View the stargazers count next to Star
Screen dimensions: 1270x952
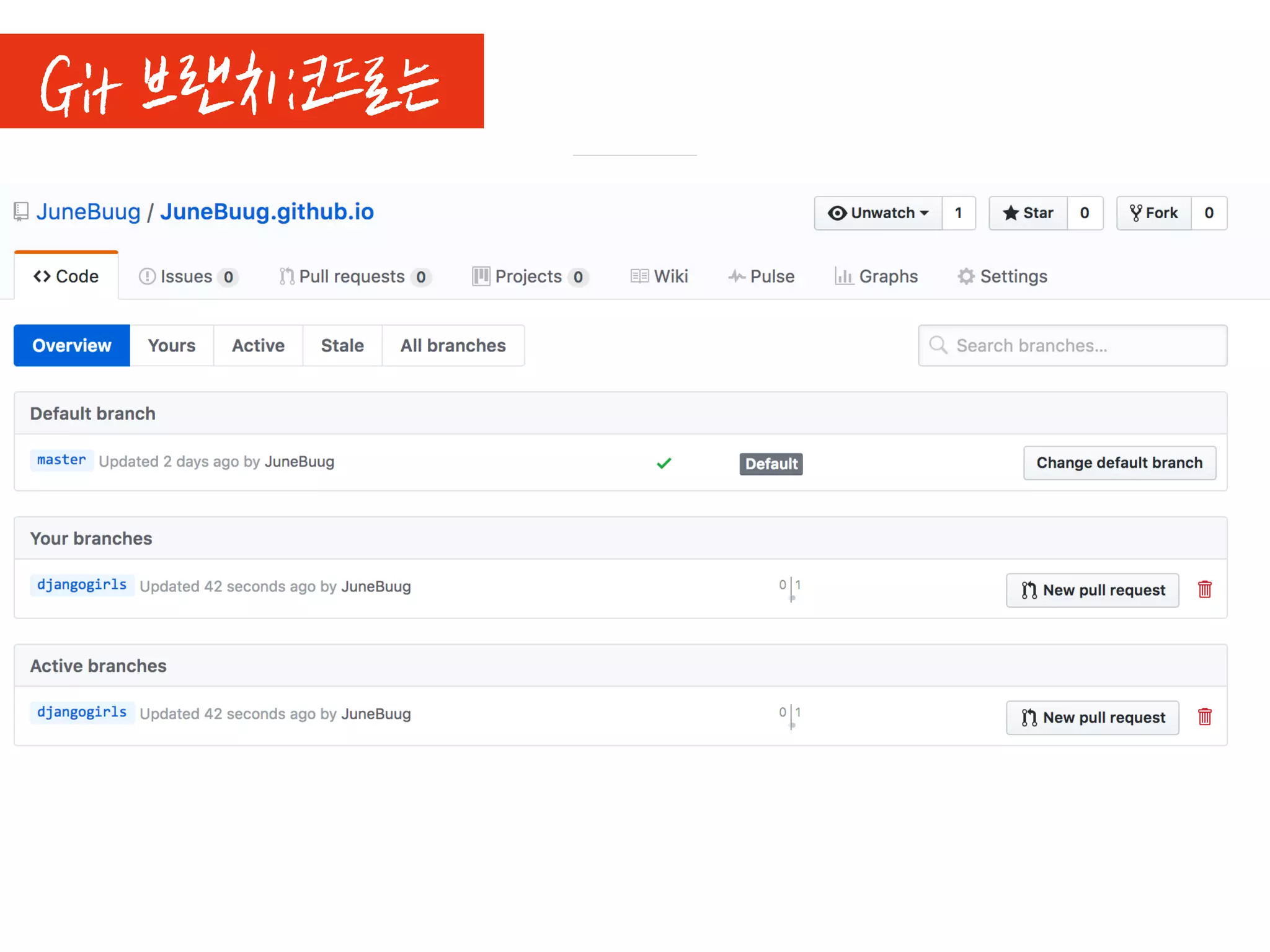(x=1085, y=213)
